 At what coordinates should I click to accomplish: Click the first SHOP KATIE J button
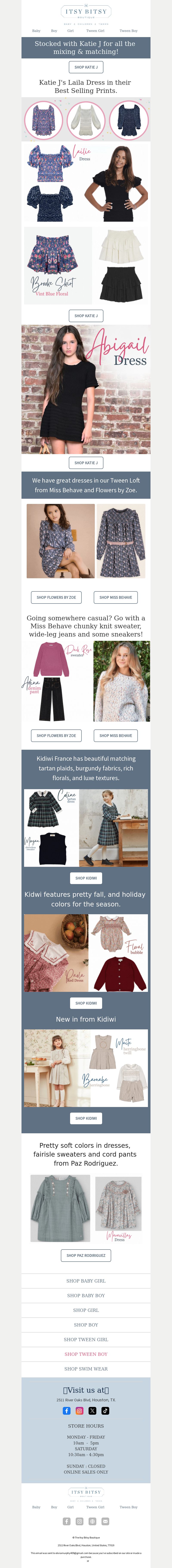[86, 67]
